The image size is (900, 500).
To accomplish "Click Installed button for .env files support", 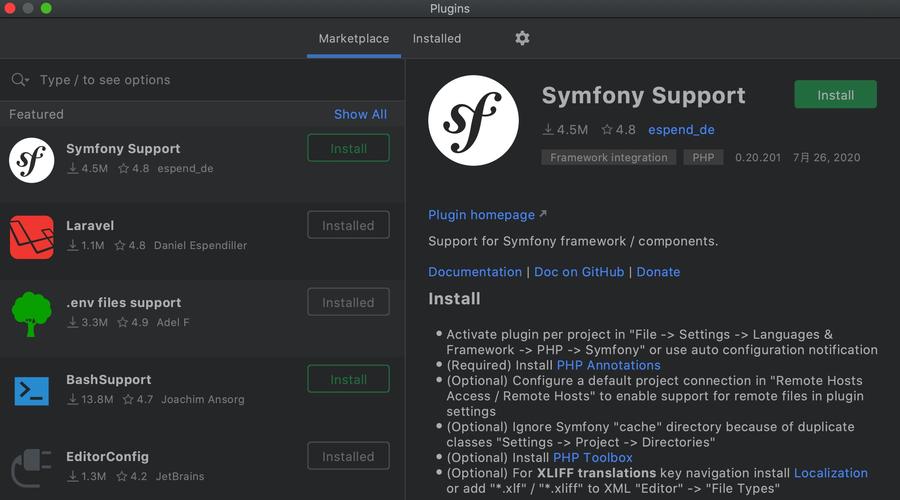I will pyautogui.click(x=348, y=302).
